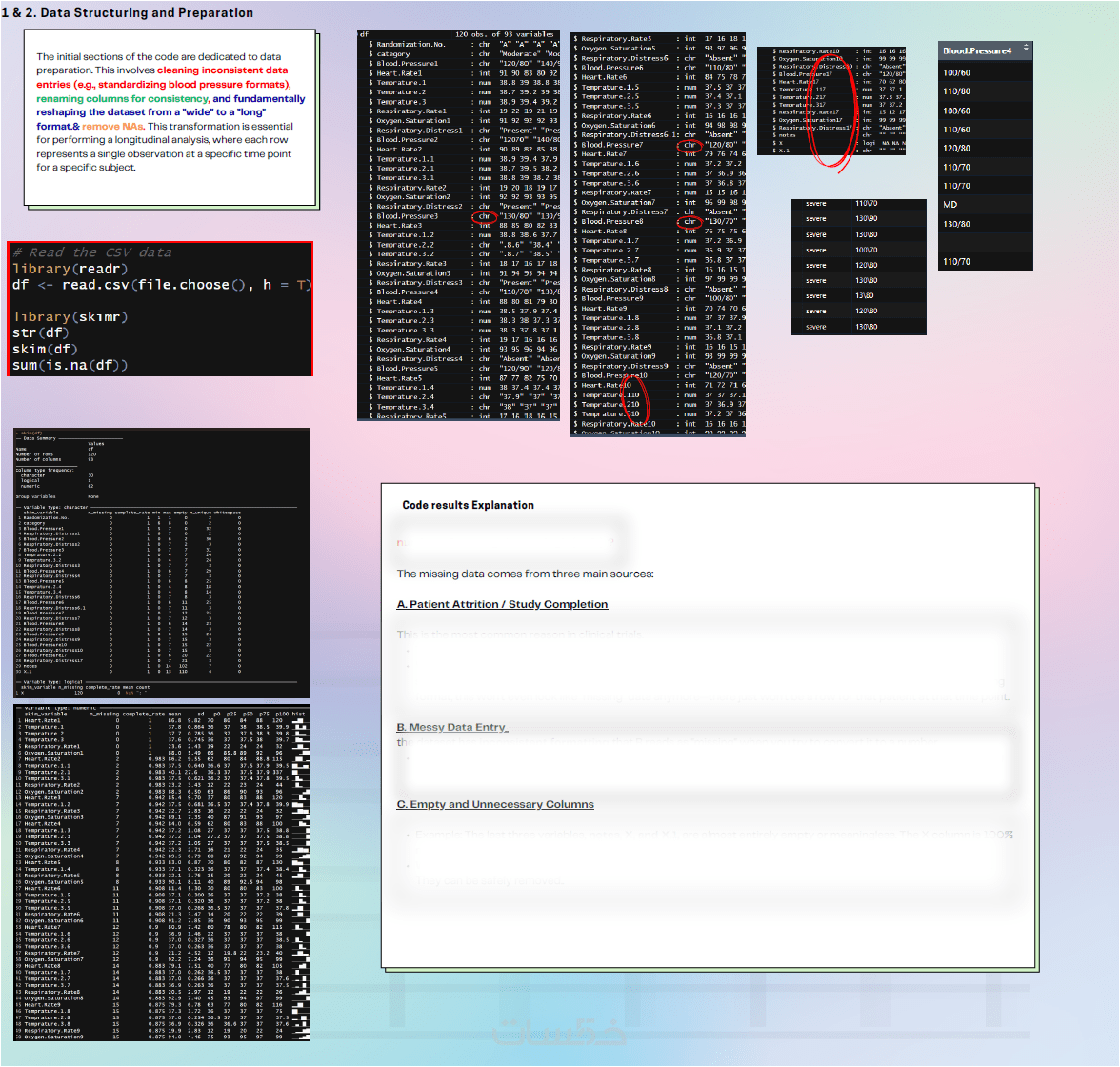
Task: Click the $ Blood.Pressure8 row in str output
Action: 659,222
